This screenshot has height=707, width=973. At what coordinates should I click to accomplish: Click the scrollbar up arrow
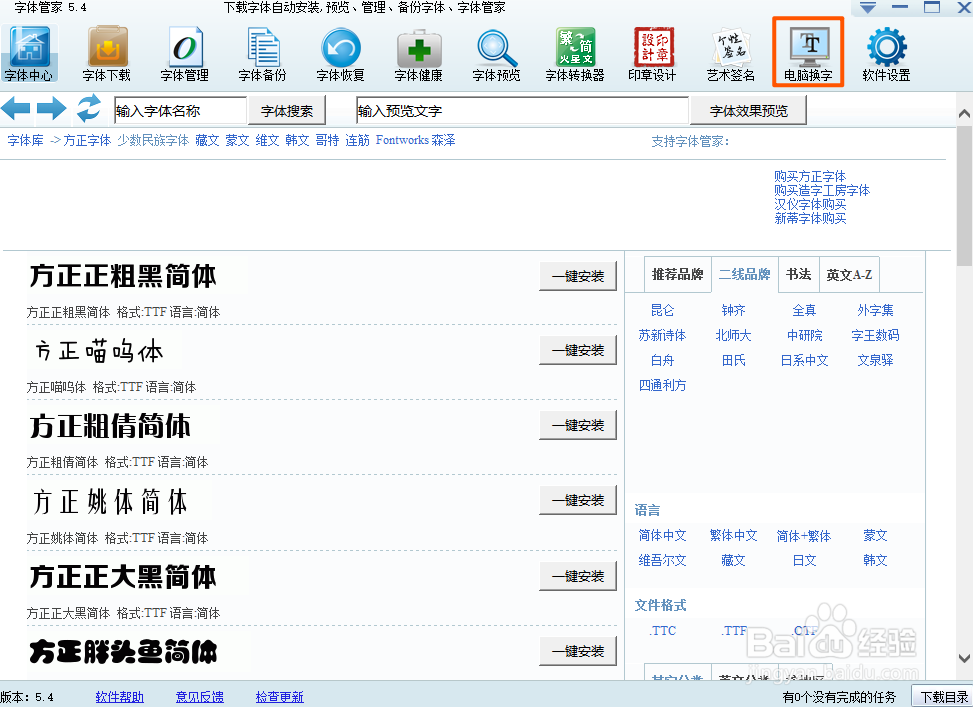(964, 114)
